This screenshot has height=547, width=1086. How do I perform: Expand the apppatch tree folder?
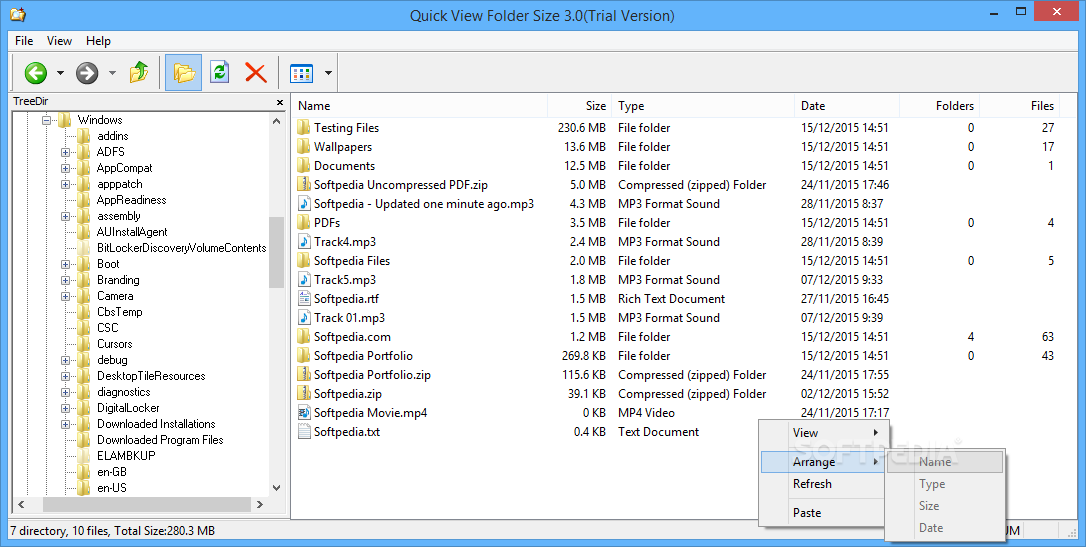[66, 184]
